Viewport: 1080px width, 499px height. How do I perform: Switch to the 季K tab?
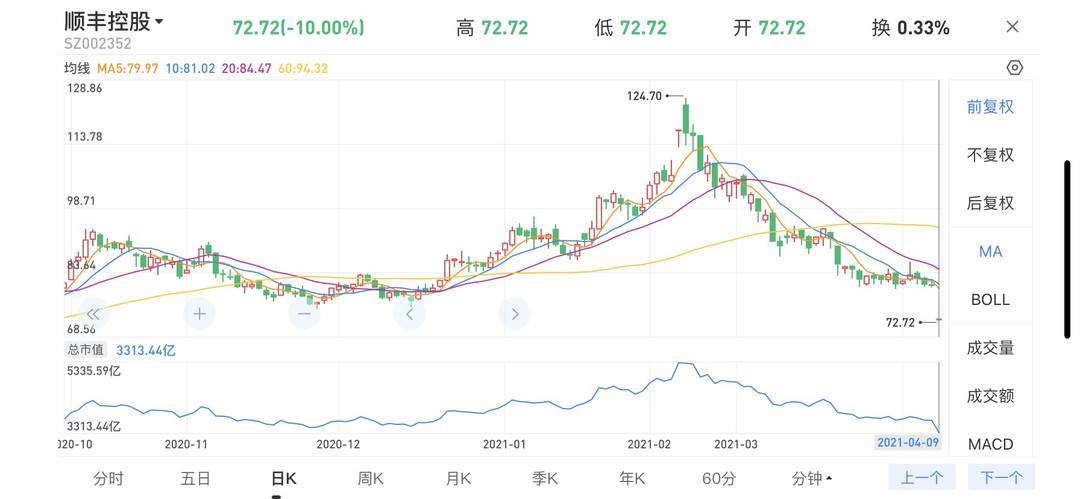(545, 478)
